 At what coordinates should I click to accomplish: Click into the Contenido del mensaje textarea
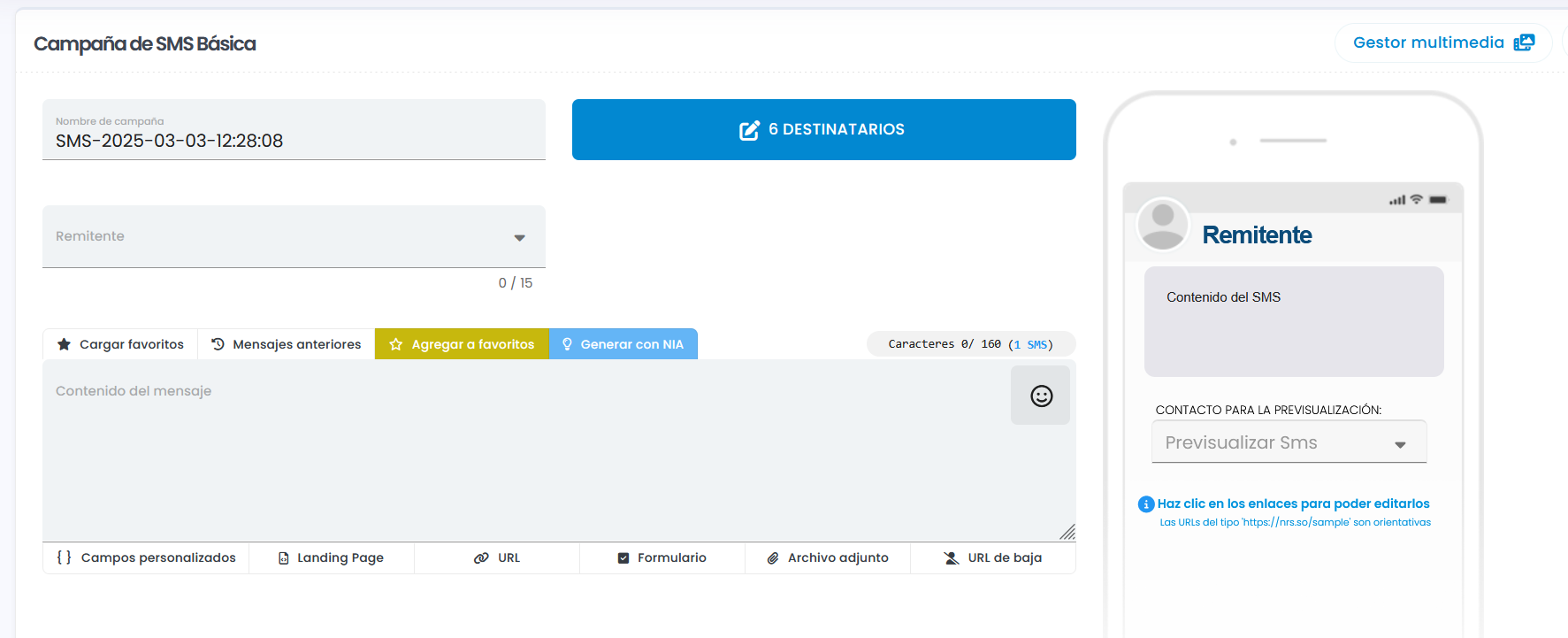[x=522, y=451]
